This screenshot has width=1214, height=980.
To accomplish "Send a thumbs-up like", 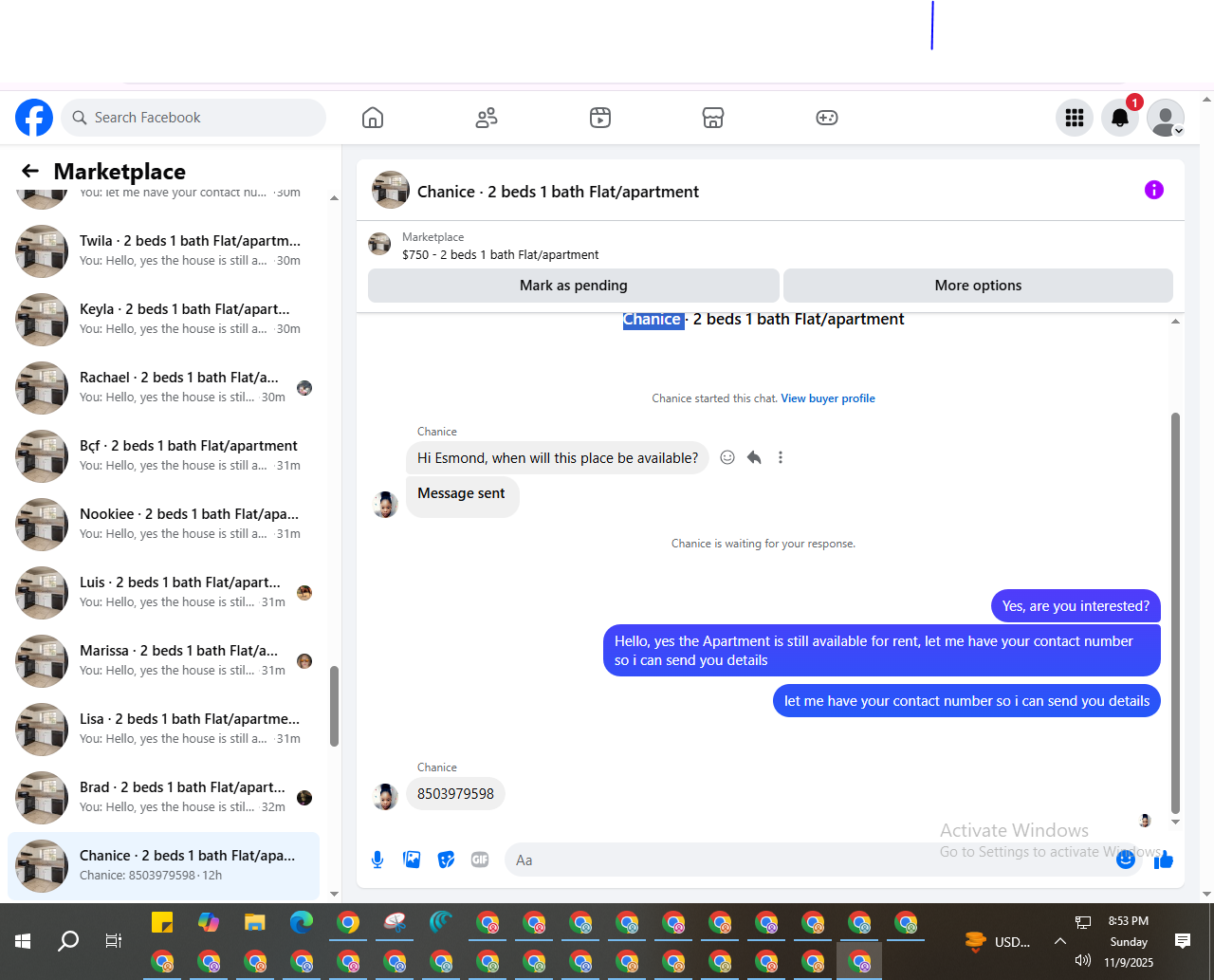I will click(1164, 860).
